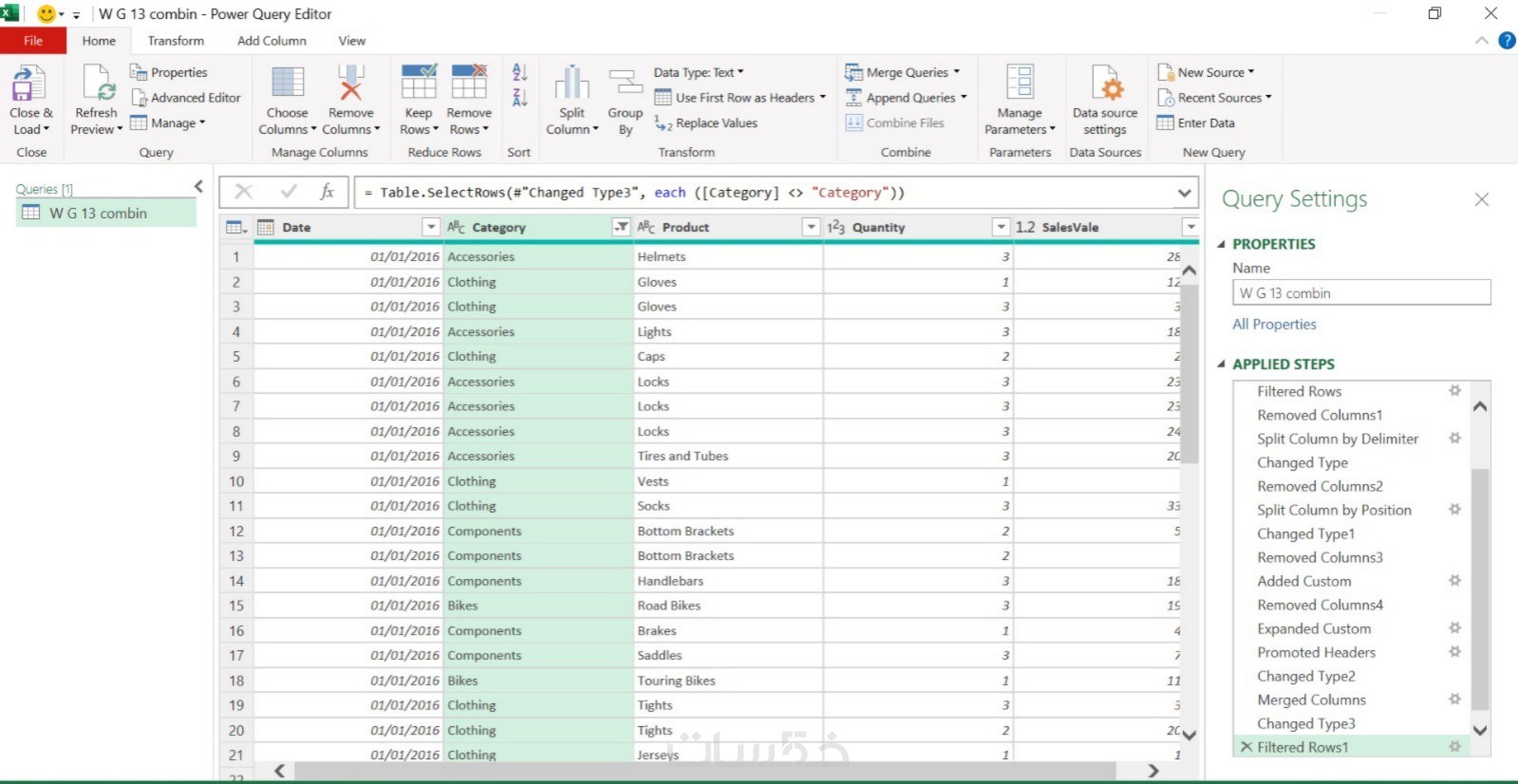Click the Split Column icon

click(x=572, y=83)
